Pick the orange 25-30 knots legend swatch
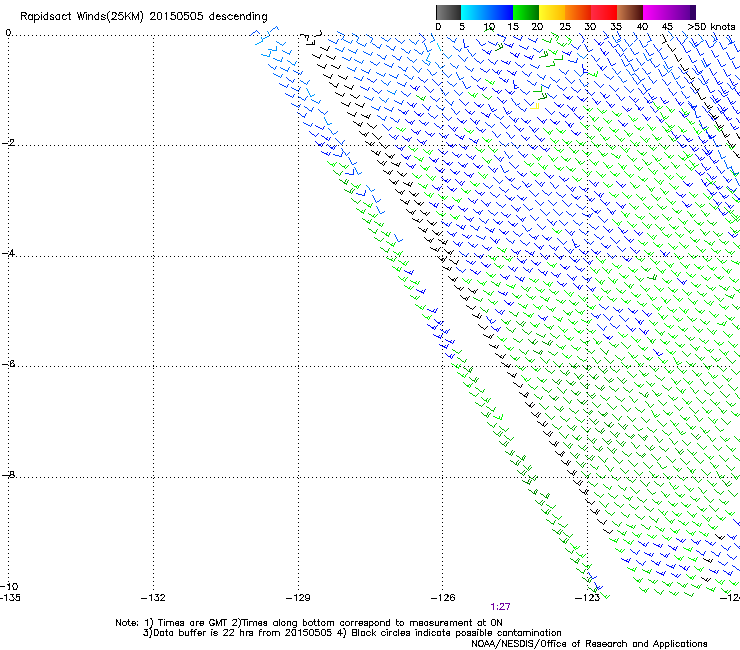This screenshot has width=740, height=650. [x=578, y=12]
